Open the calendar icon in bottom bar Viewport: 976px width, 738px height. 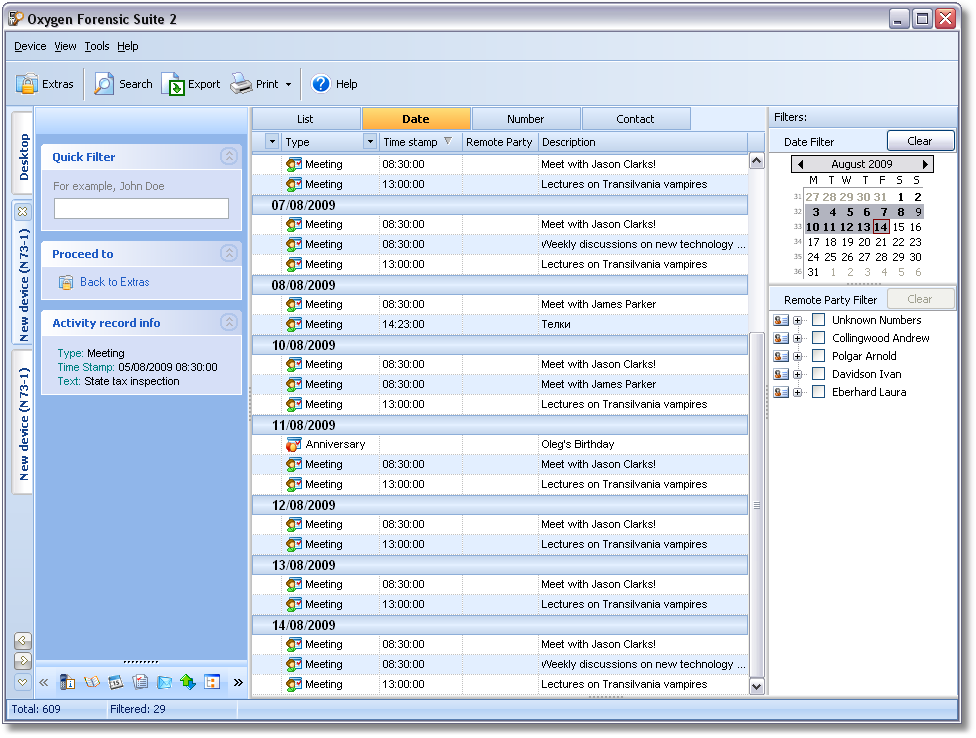coord(116,682)
